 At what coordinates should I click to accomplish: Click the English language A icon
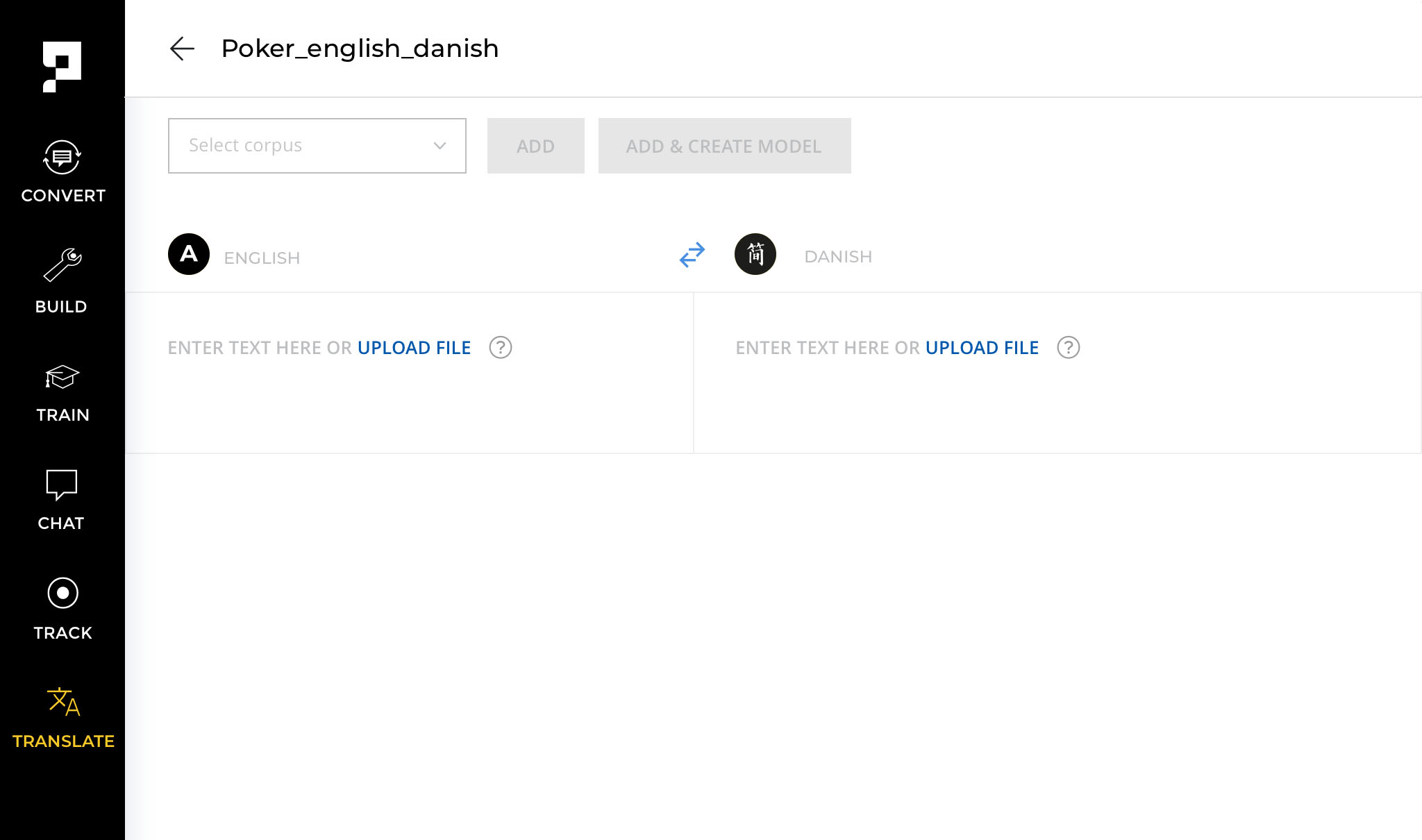(189, 254)
